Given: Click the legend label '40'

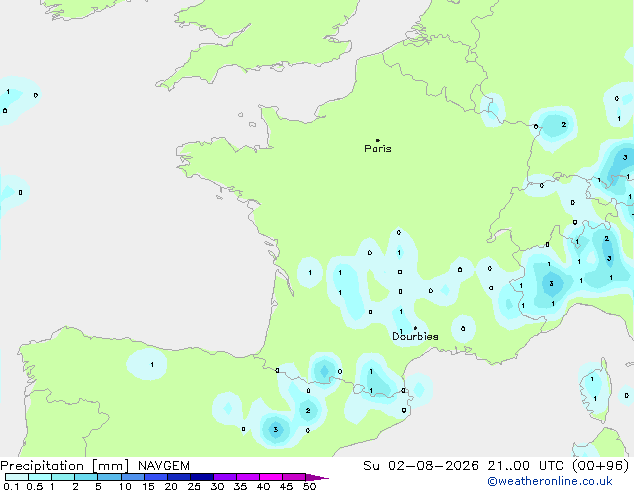Looking at the screenshot, I should [264, 486].
